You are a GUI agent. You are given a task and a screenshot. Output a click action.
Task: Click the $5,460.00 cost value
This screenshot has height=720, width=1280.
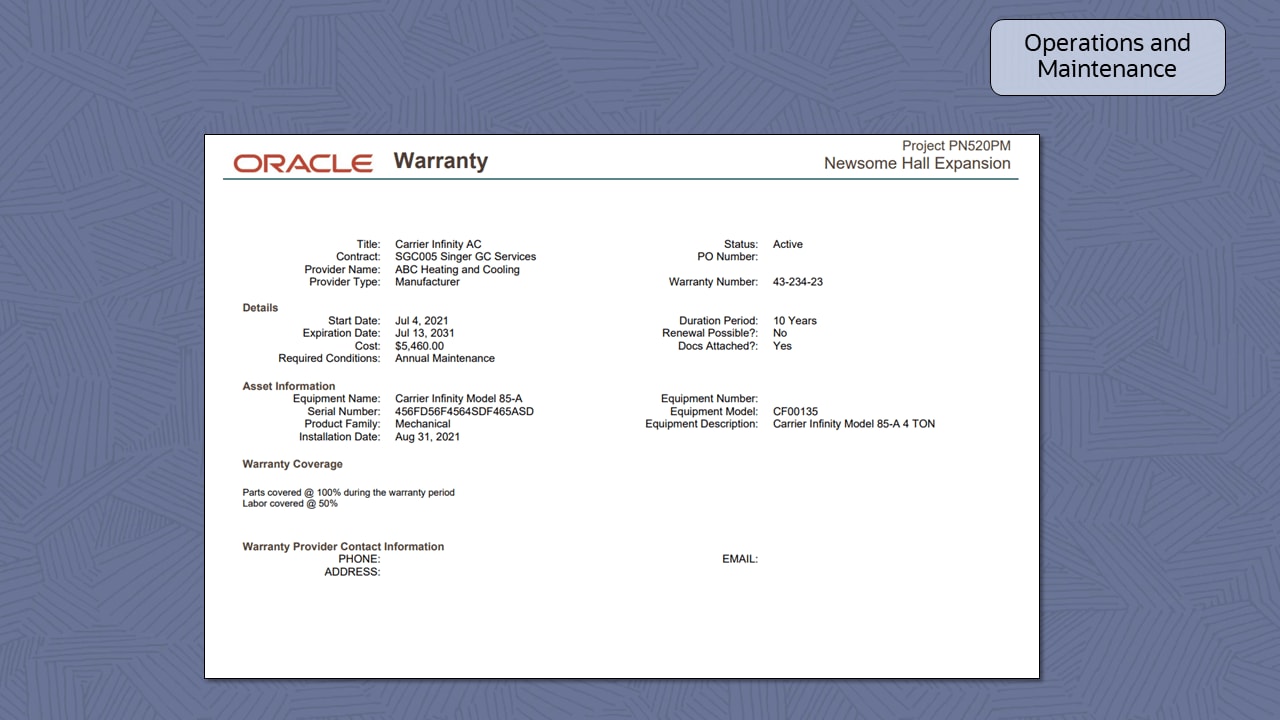pyautogui.click(x=419, y=345)
